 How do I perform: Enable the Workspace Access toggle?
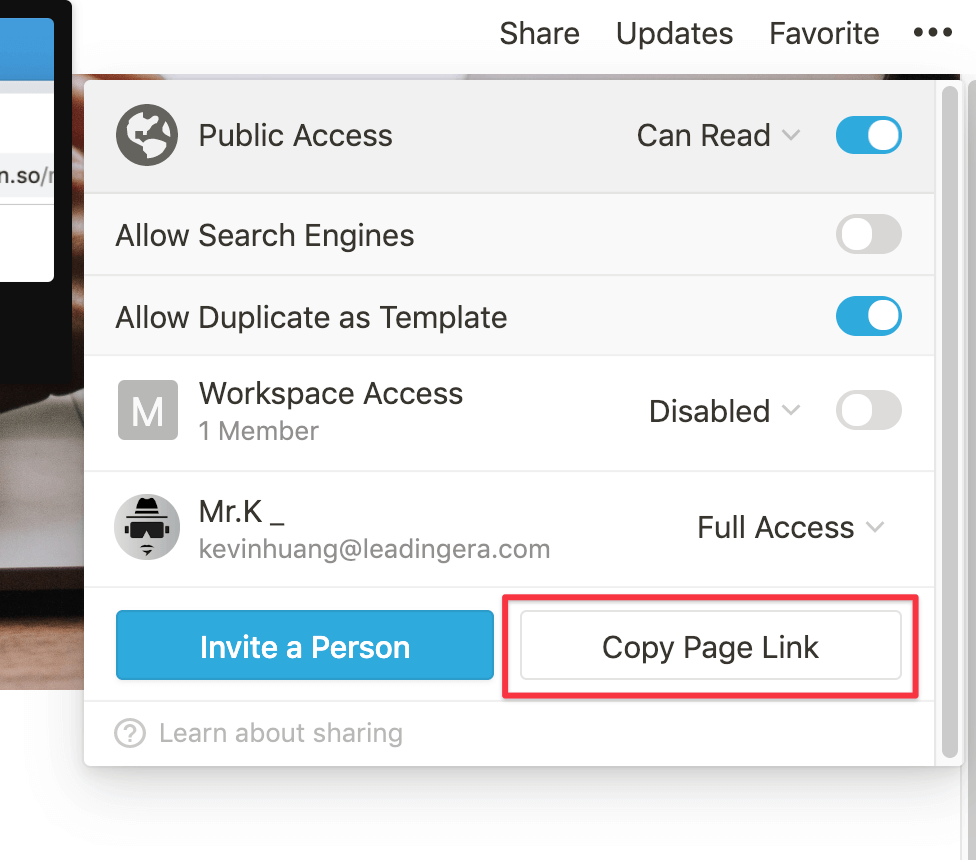(x=868, y=410)
